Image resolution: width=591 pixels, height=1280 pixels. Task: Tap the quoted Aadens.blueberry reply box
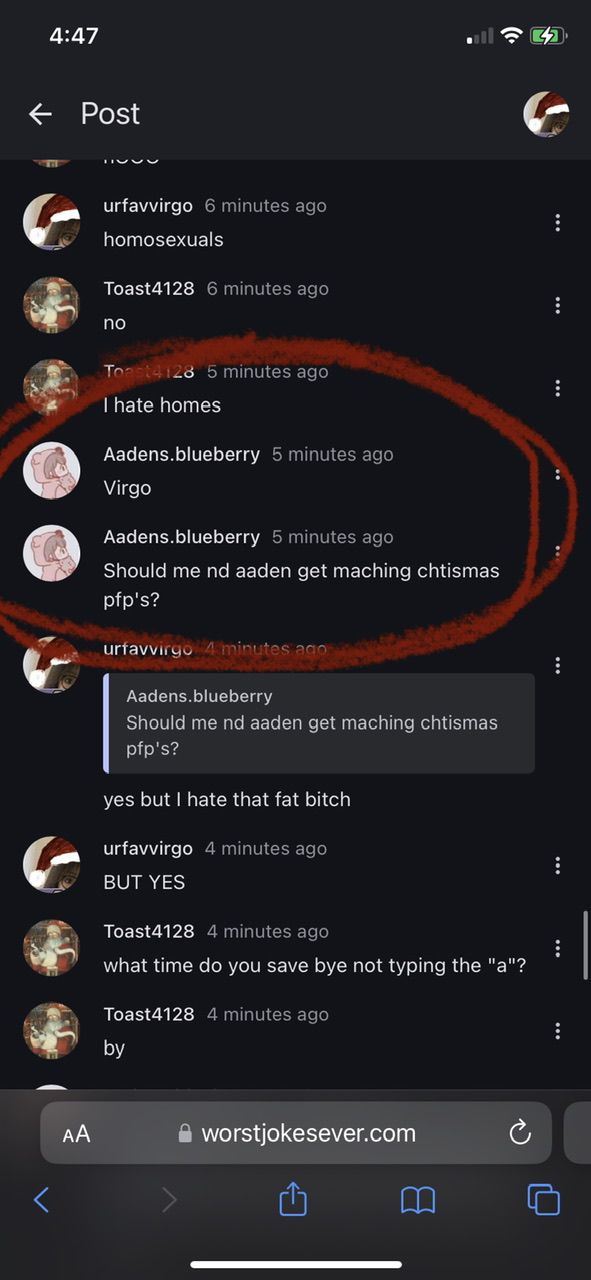click(319, 723)
